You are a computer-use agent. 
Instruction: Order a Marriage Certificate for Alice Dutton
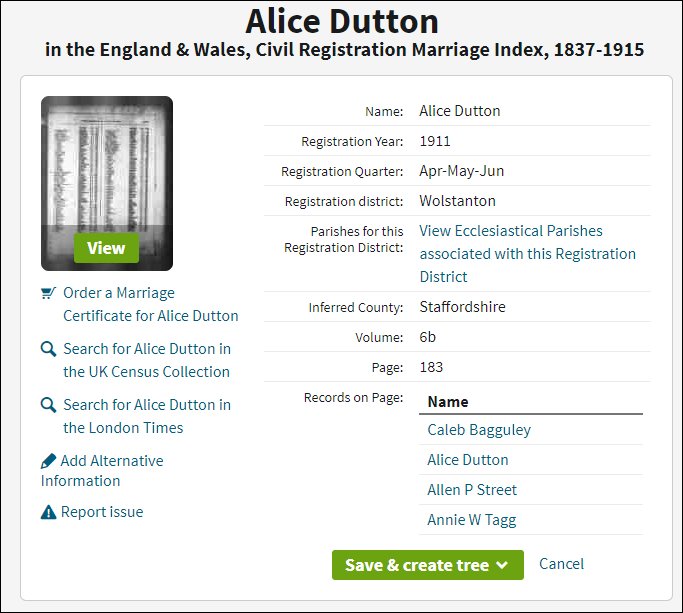click(150, 304)
